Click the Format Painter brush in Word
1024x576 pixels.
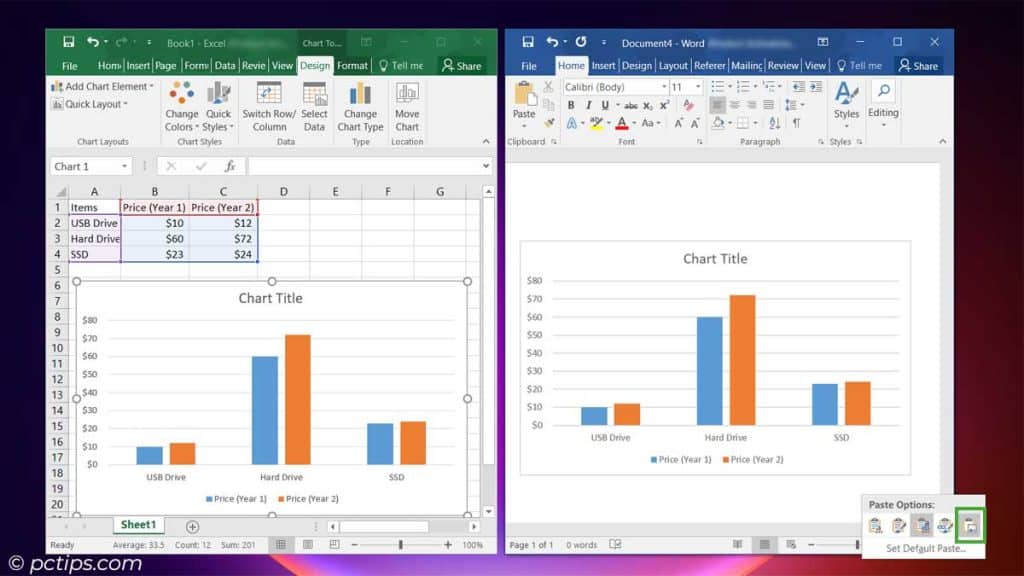[549, 124]
